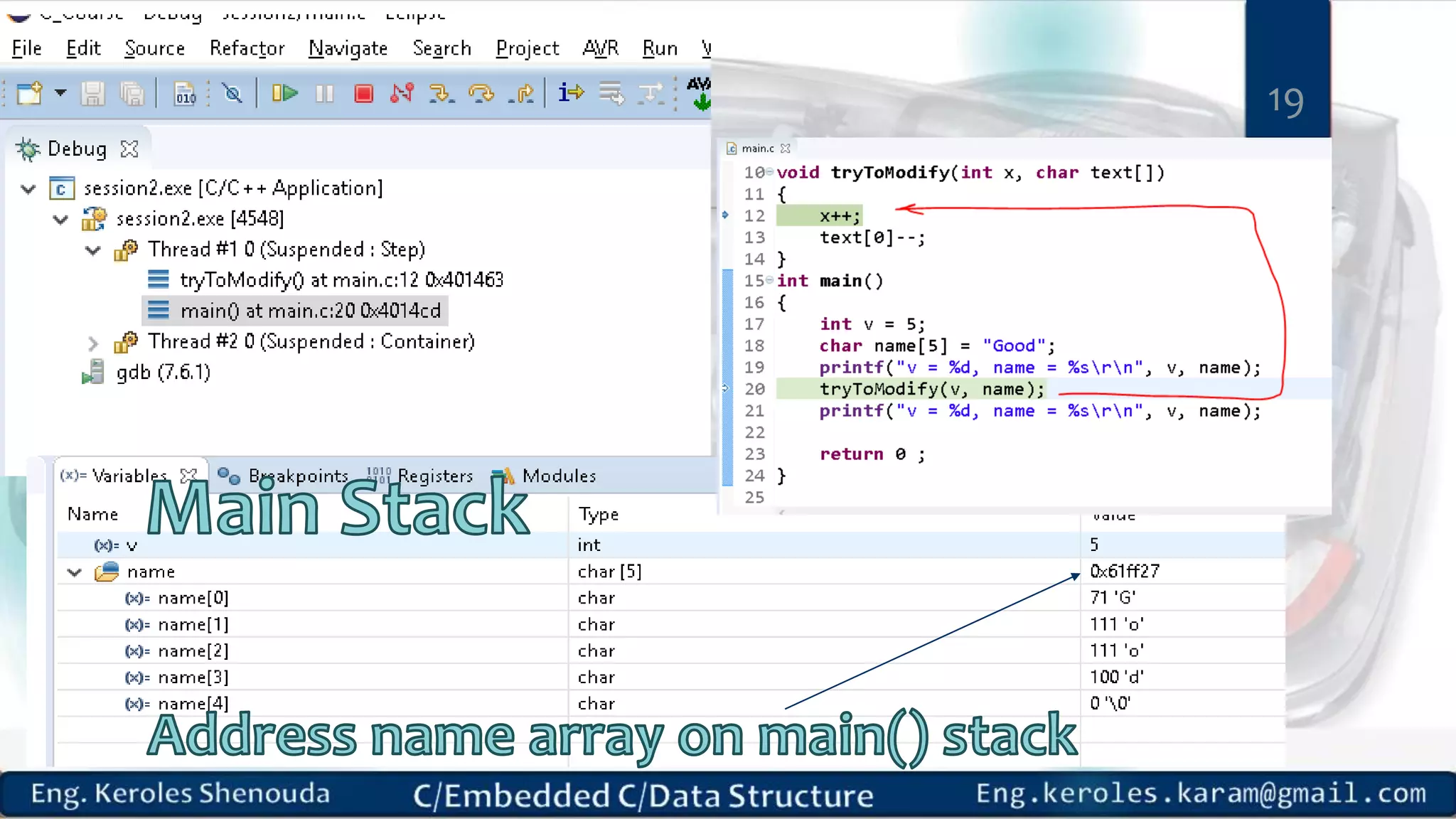Collapse the Thread #1 tree node
1456x819 pixels.
pos(92,250)
